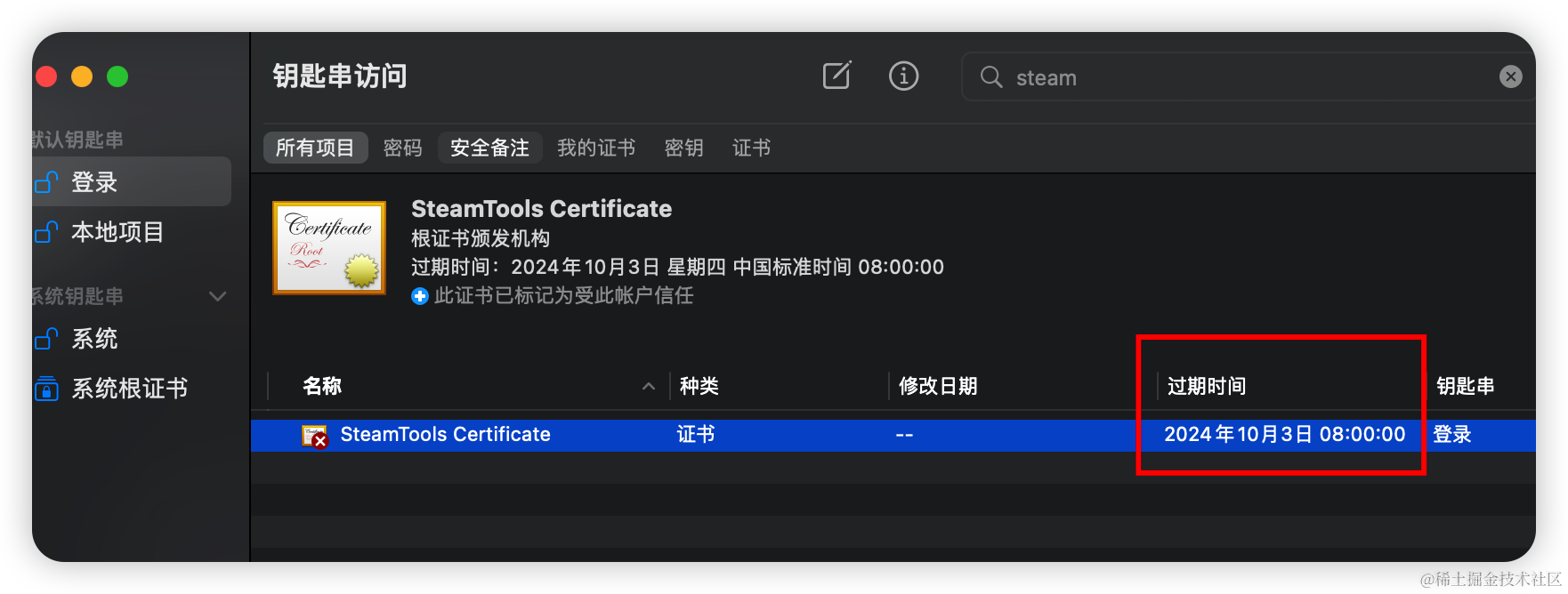This screenshot has height=594, width=1568.
Task: Click the lock icon beside 系统根证书
Action: pyautogui.click(x=46, y=389)
